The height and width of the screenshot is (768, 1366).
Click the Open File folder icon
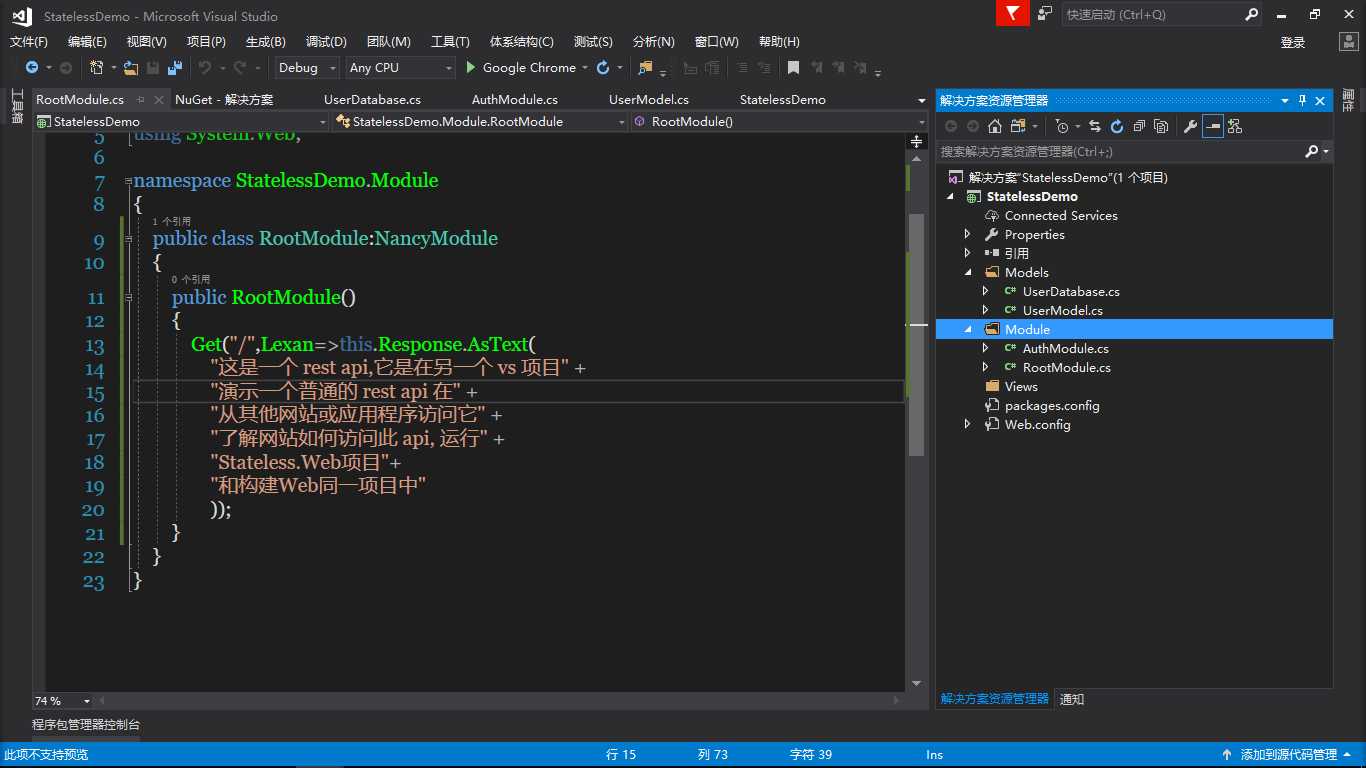(130, 68)
